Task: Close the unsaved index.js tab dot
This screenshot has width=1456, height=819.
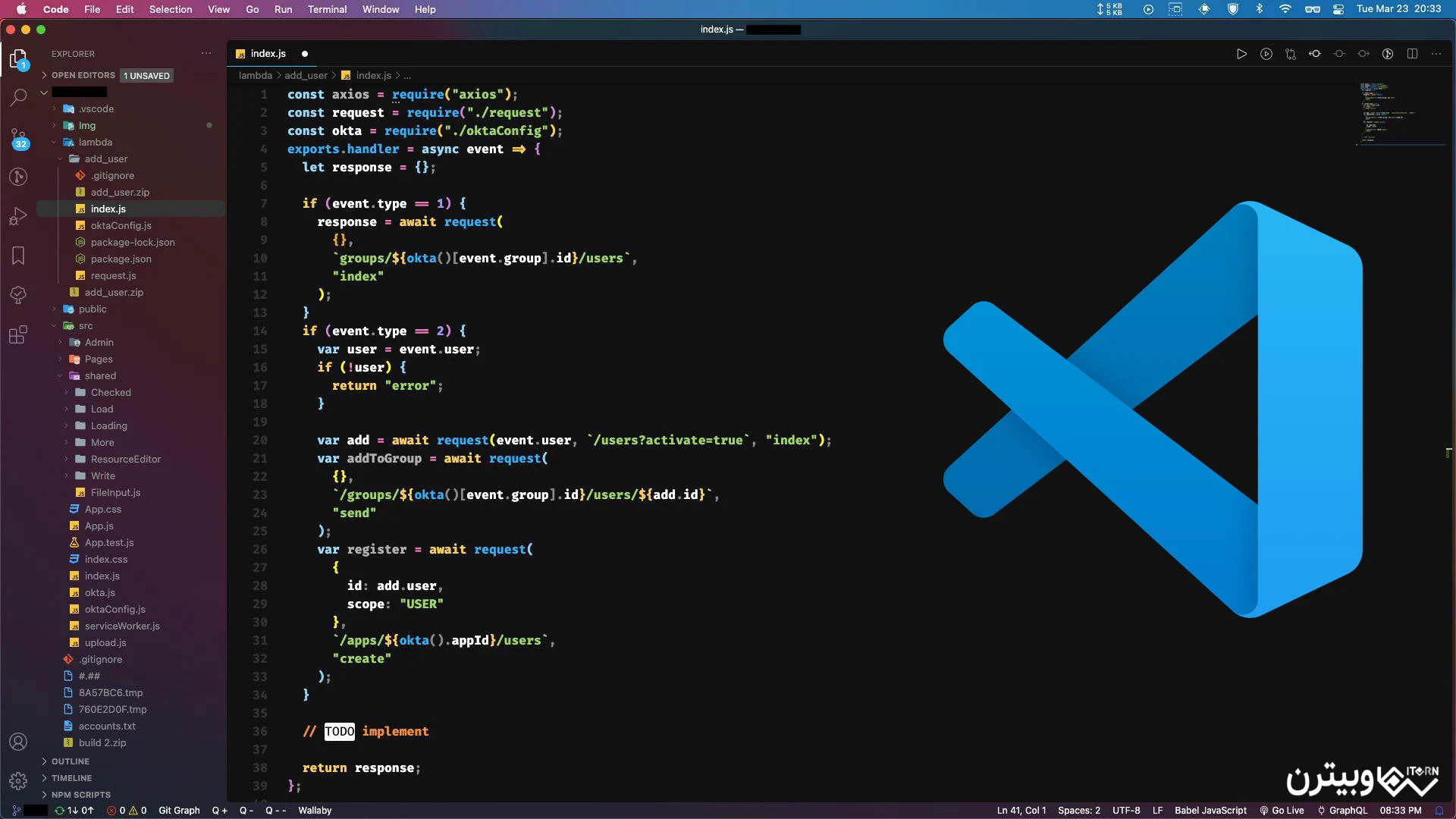Action: pos(305,54)
